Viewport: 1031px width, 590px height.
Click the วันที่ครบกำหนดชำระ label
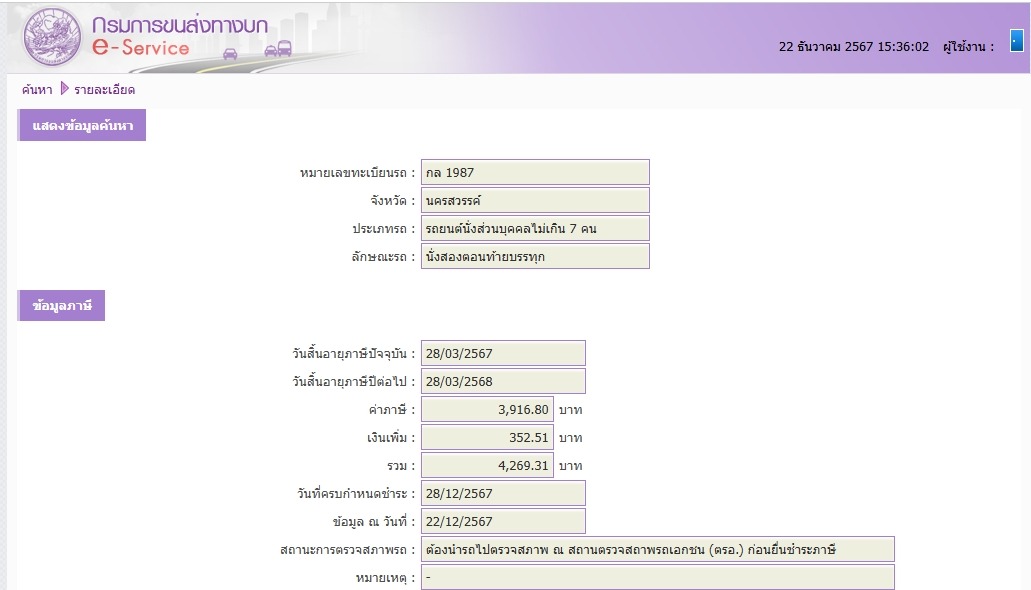coord(356,493)
